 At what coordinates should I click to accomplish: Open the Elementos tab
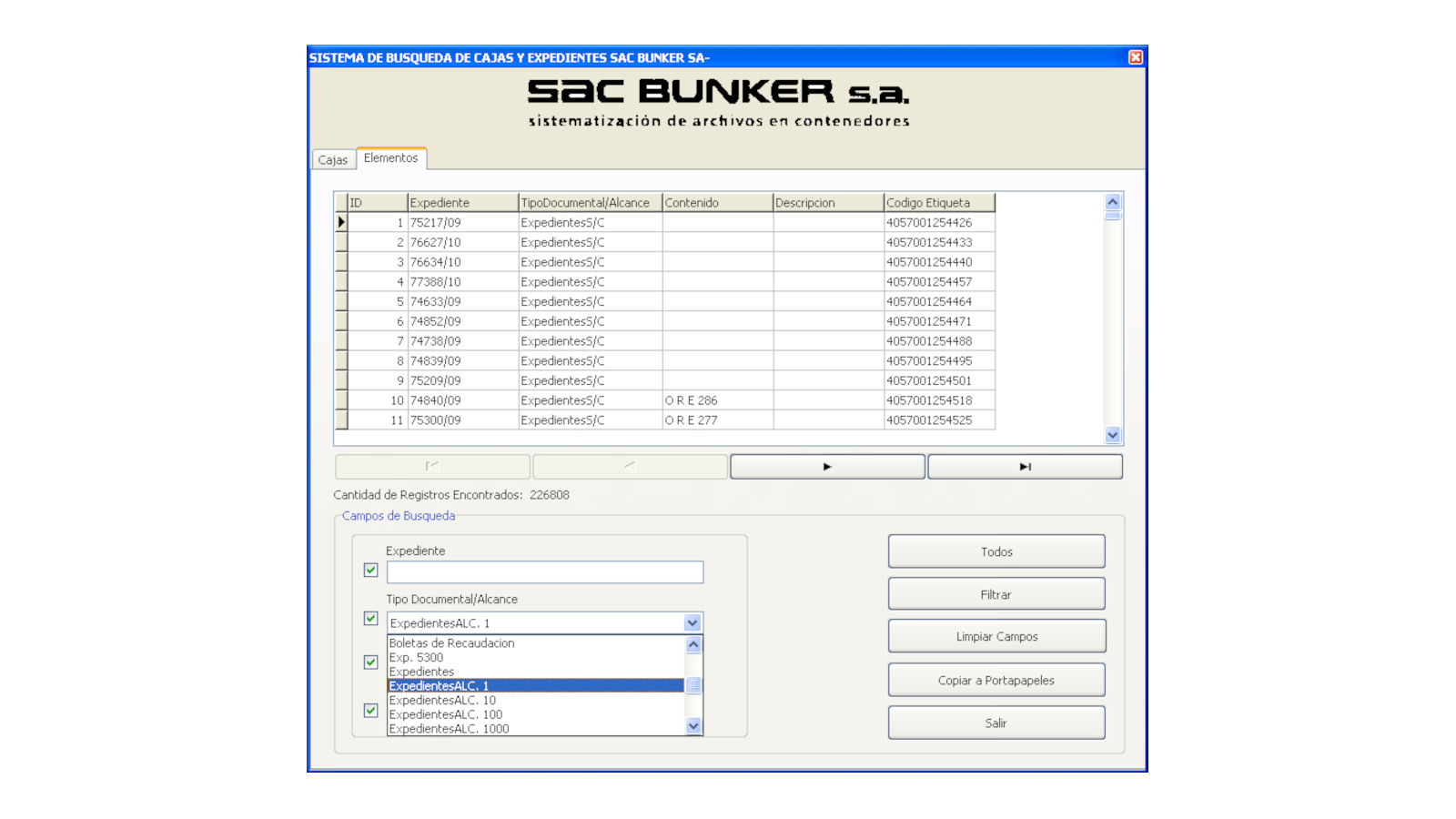pos(391,158)
